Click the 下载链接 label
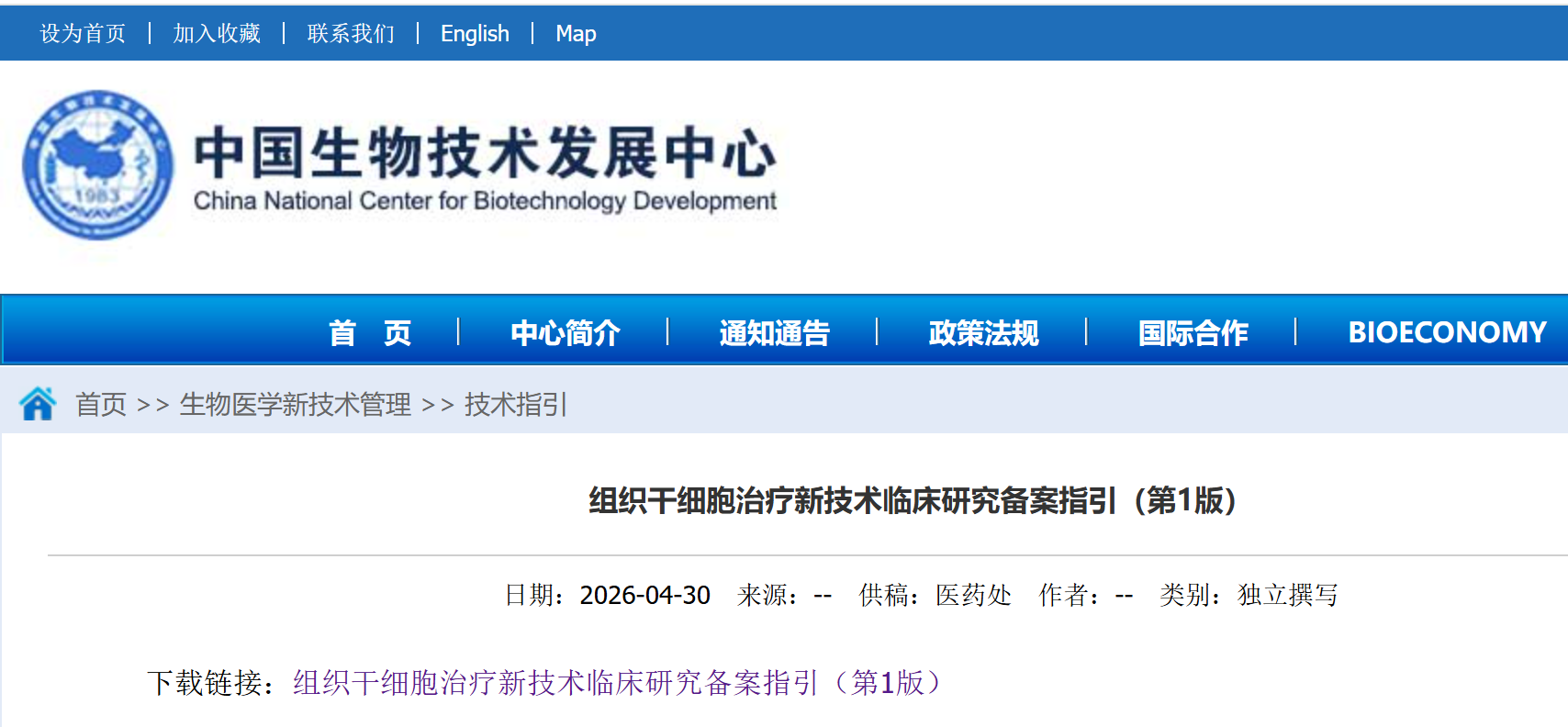This screenshot has height=727, width=1568. pos(210,683)
